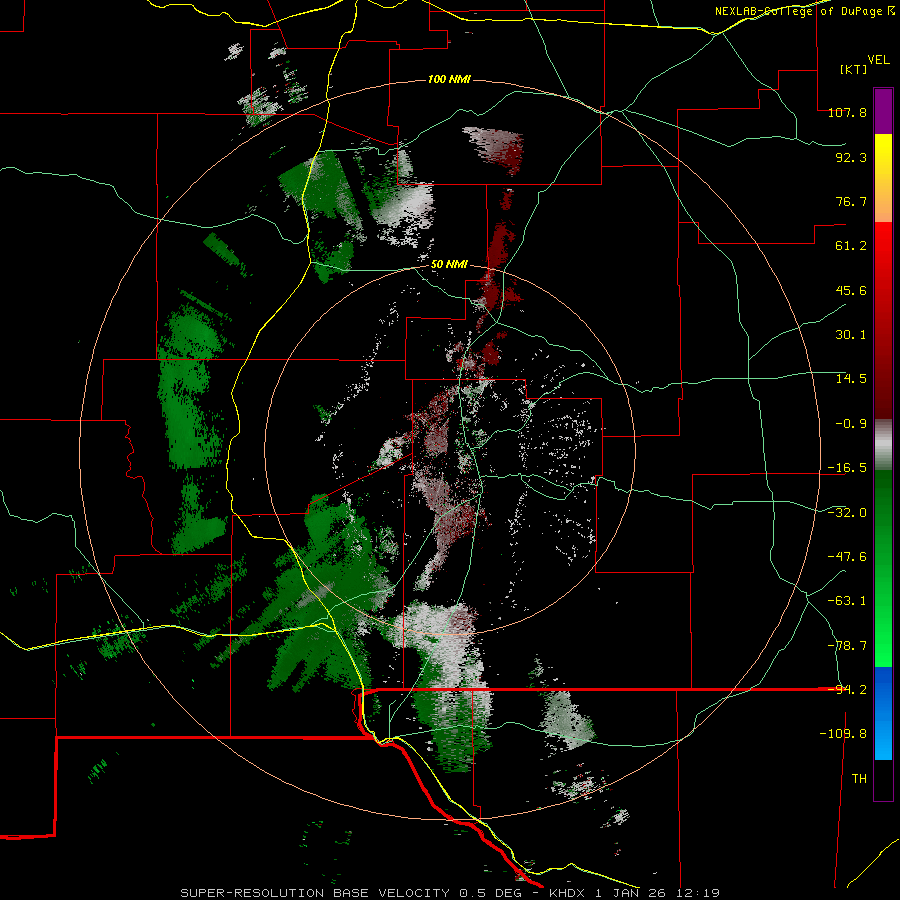Click the blue segment of velocity color bar
Image resolution: width=900 pixels, height=900 pixels.
pyautogui.click(x=883, y=713)
